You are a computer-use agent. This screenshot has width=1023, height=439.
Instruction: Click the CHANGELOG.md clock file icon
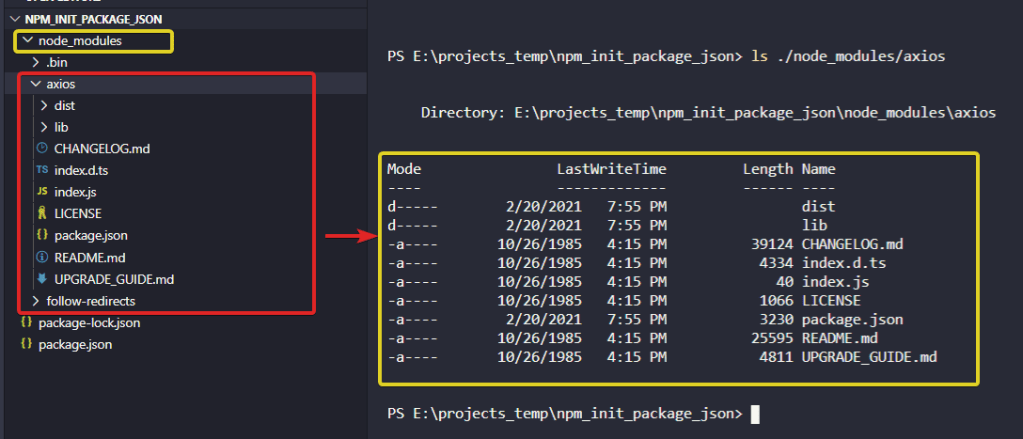pos(42,149)
